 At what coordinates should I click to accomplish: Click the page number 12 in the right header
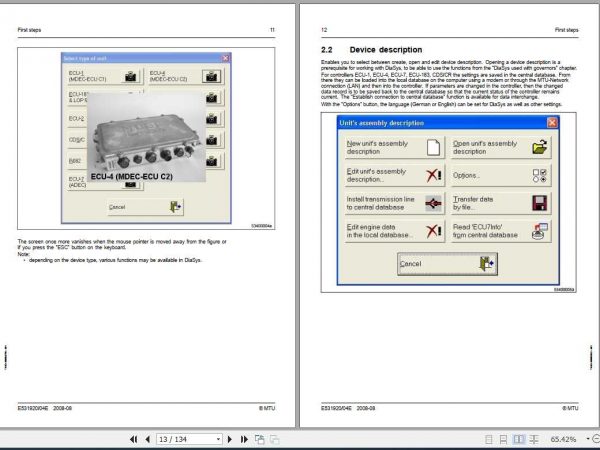coord(324,30)
